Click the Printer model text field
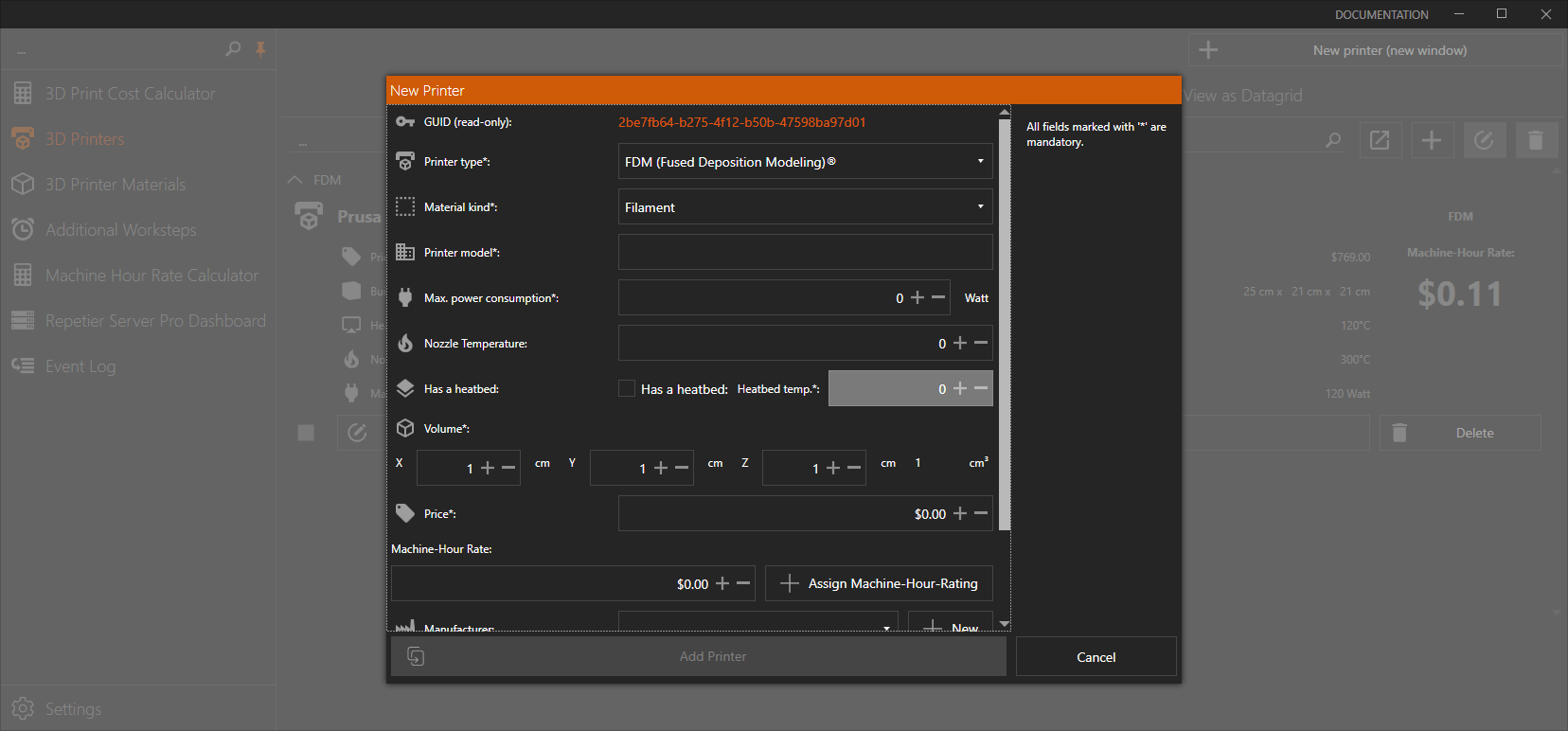The width and height of the screenshot is (1568, 731). pyautogui.click(x=805, y=253)
